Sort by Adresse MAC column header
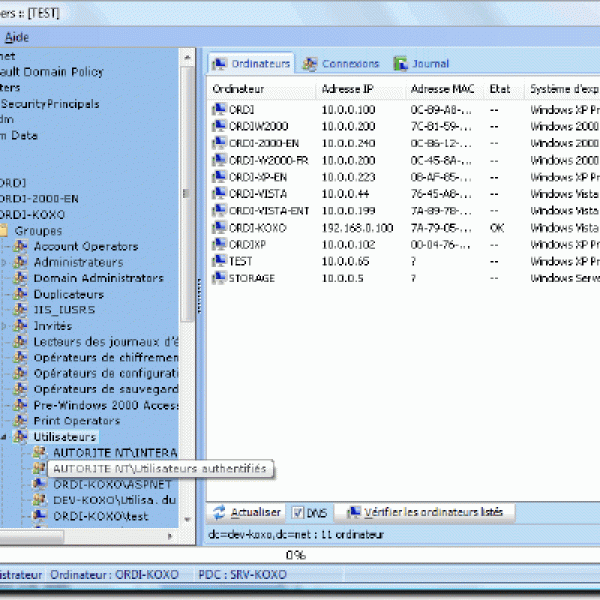 (445, 89)
